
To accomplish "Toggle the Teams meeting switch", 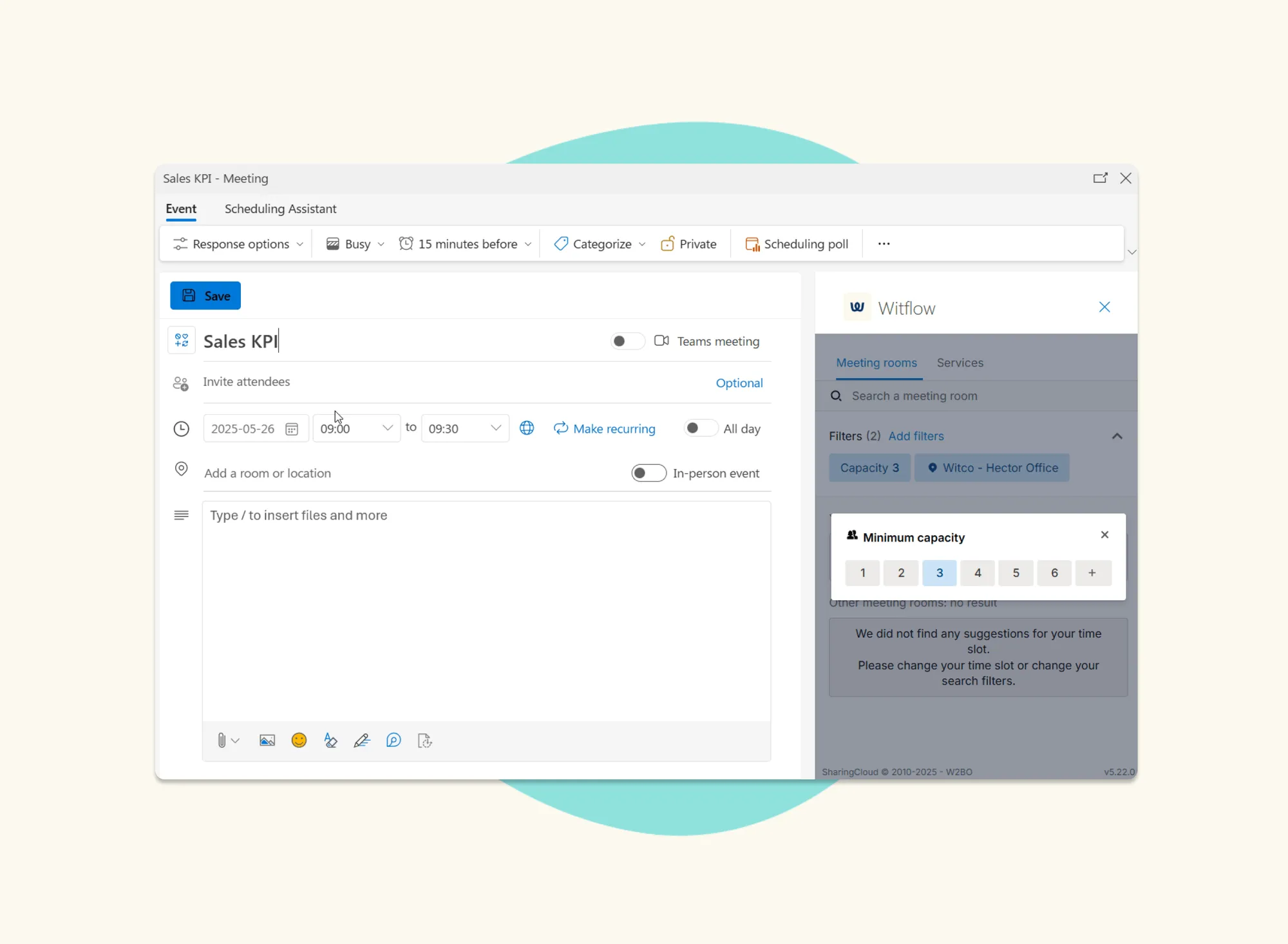I will (627, 341).
